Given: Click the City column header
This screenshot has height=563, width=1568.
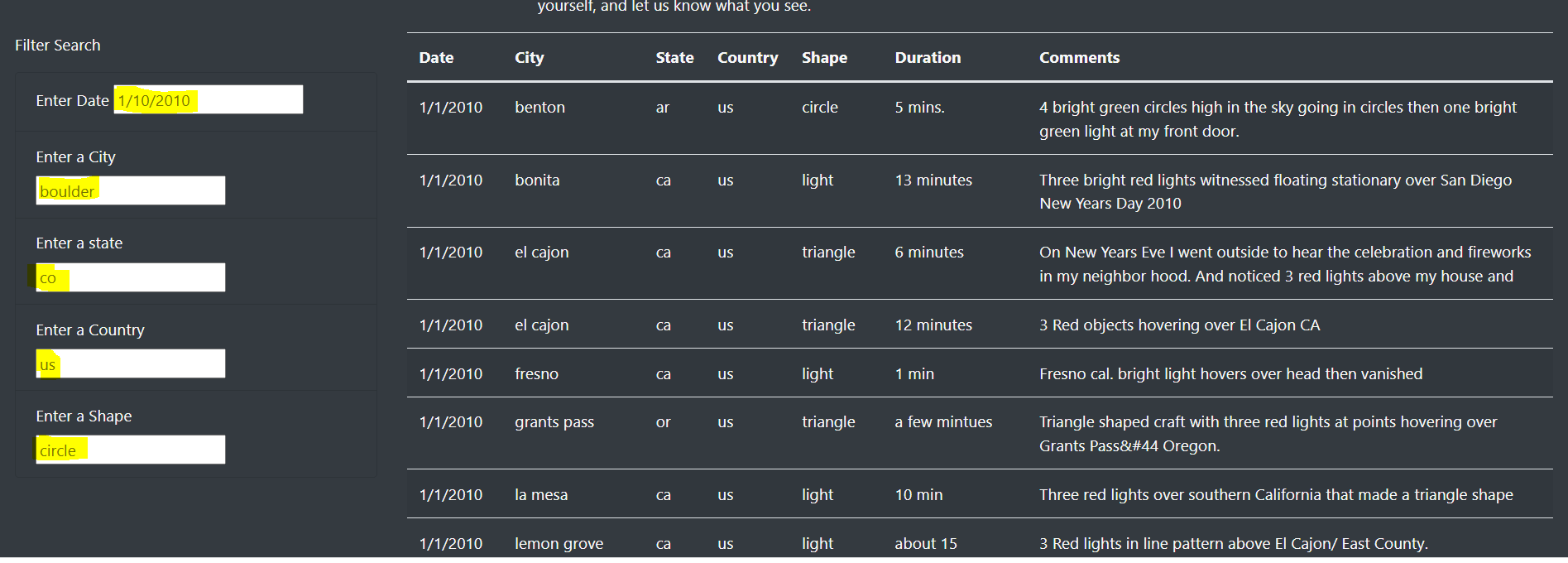Looking at the screenshot, I should click(530, 58).
